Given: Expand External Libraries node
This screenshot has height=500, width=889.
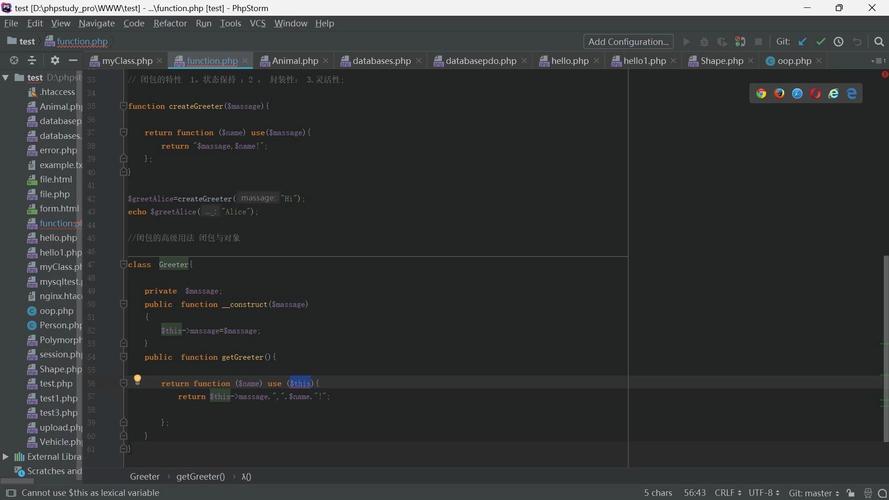Looking at the screenshot, I should tap(6, 456).
